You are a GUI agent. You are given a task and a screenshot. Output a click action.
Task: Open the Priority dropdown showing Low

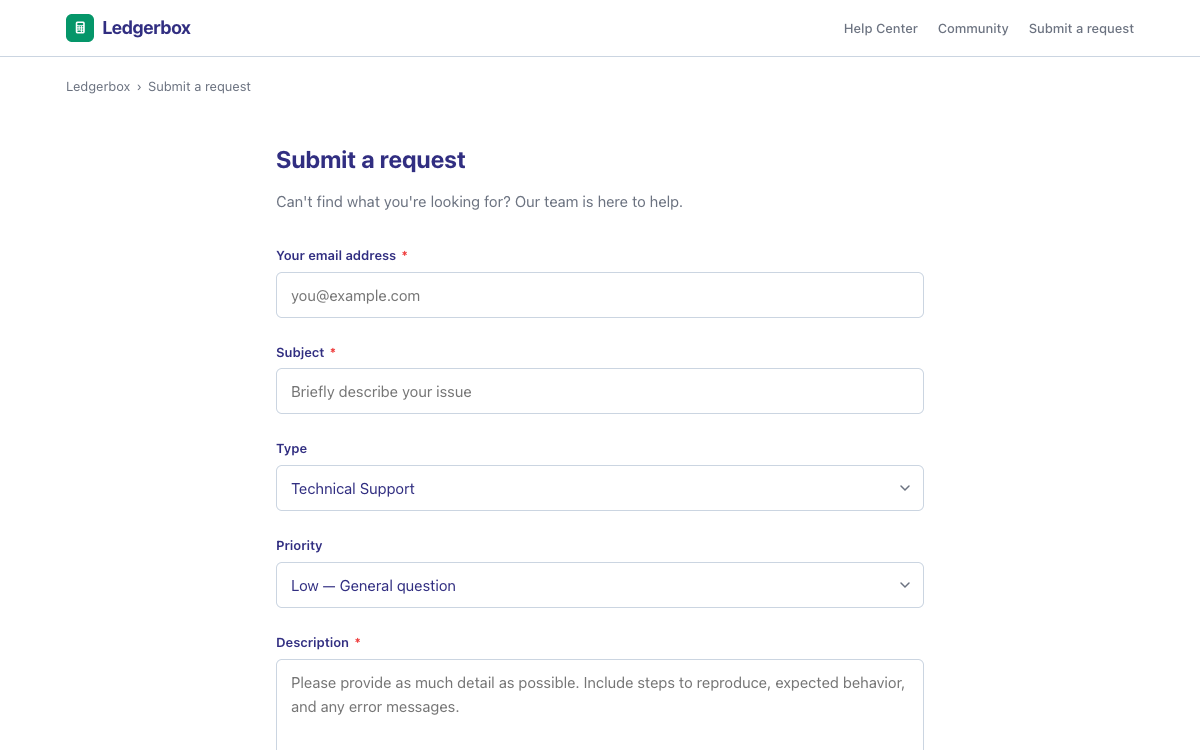(600, 585)
